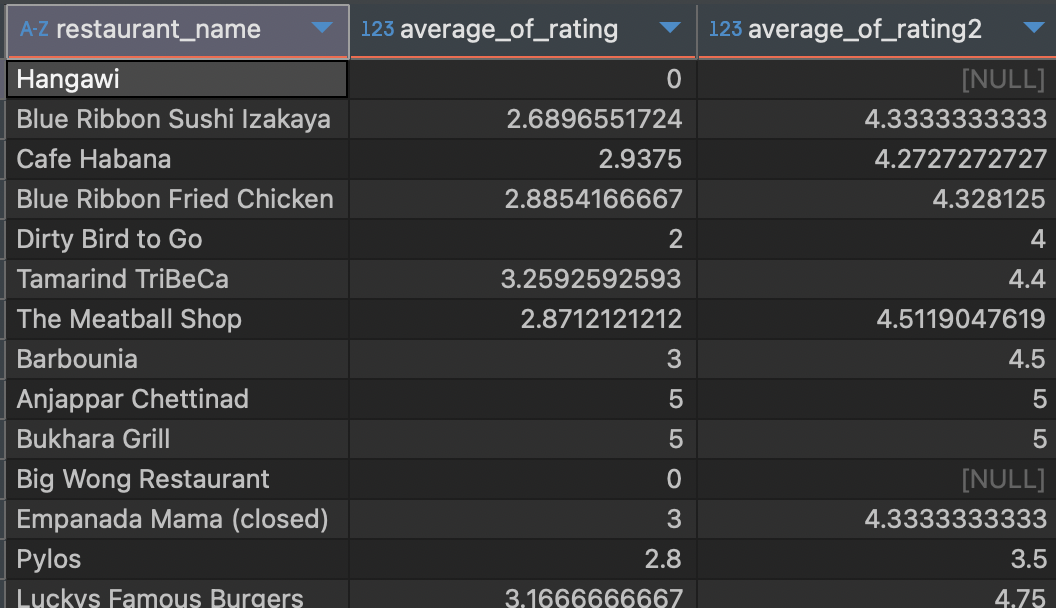Click the average_of_rating 2 in Dirty Bird row
This screenshot has height=608, width=1056.
click(675, 239)
